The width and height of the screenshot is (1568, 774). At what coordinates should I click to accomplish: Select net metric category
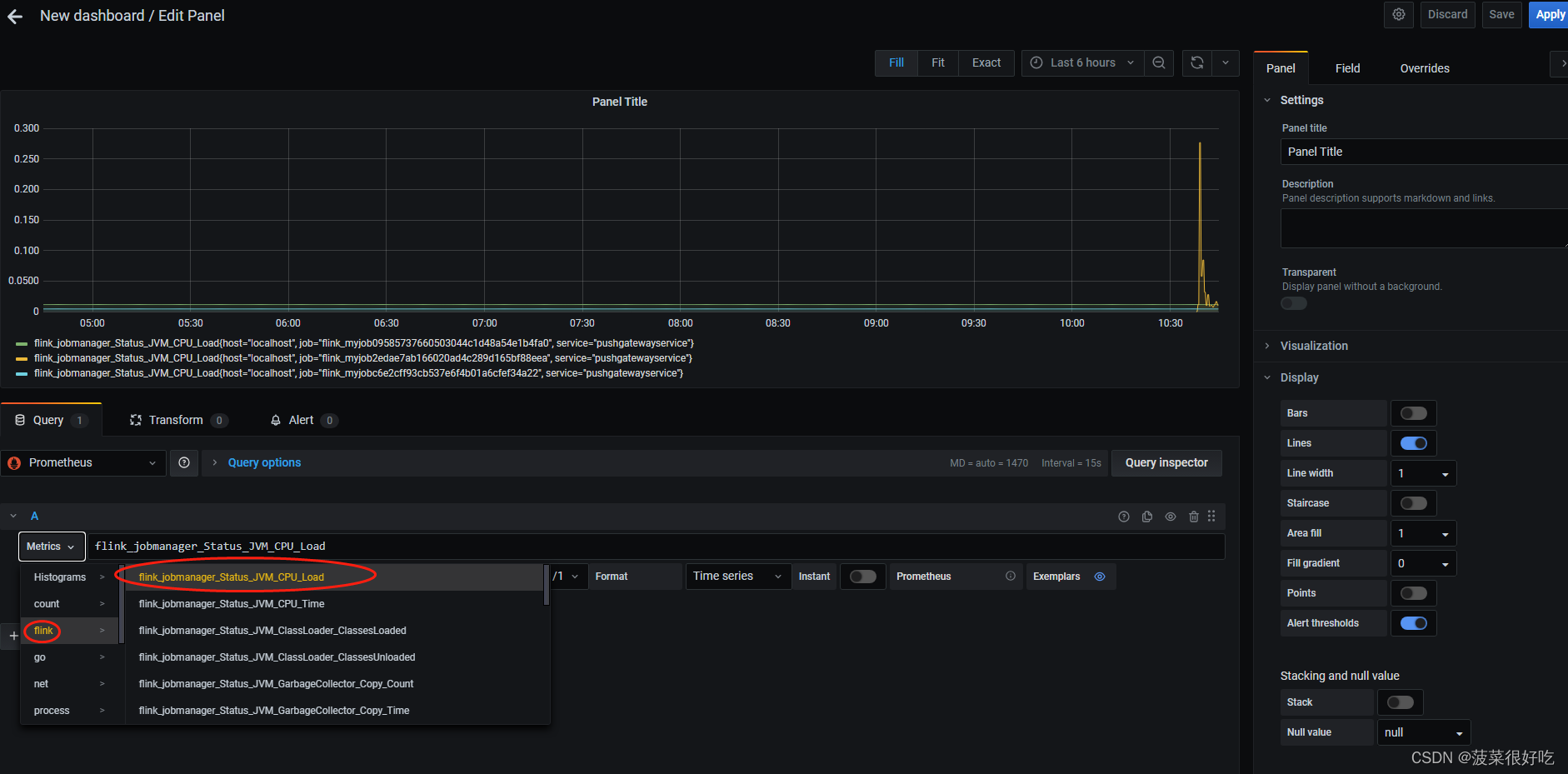[69, 684]
